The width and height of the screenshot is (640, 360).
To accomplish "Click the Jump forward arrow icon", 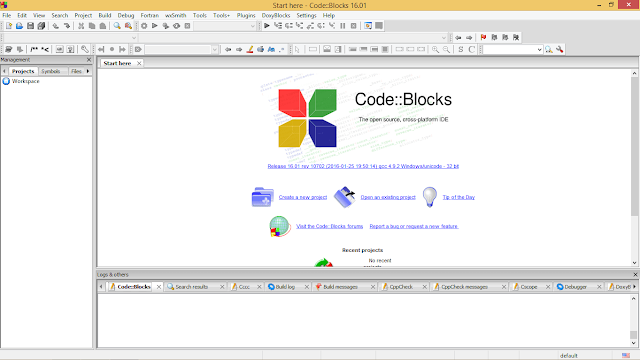I will pyautogui.click(x=469, y=38).
